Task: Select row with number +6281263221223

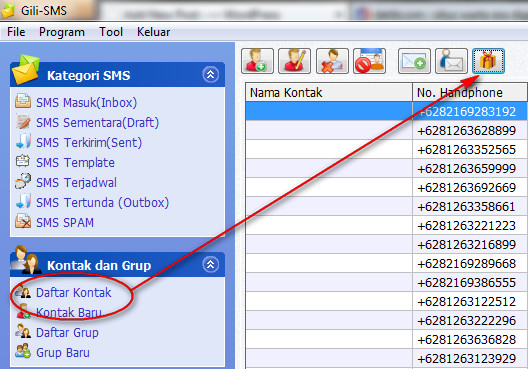Action: pos(387,225)
